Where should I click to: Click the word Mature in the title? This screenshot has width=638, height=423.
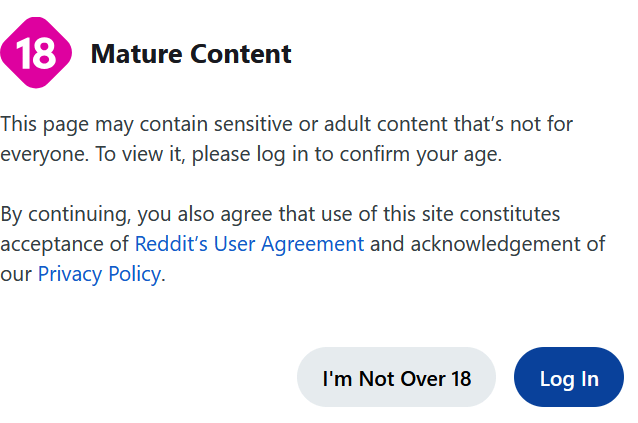coord(136,54)
